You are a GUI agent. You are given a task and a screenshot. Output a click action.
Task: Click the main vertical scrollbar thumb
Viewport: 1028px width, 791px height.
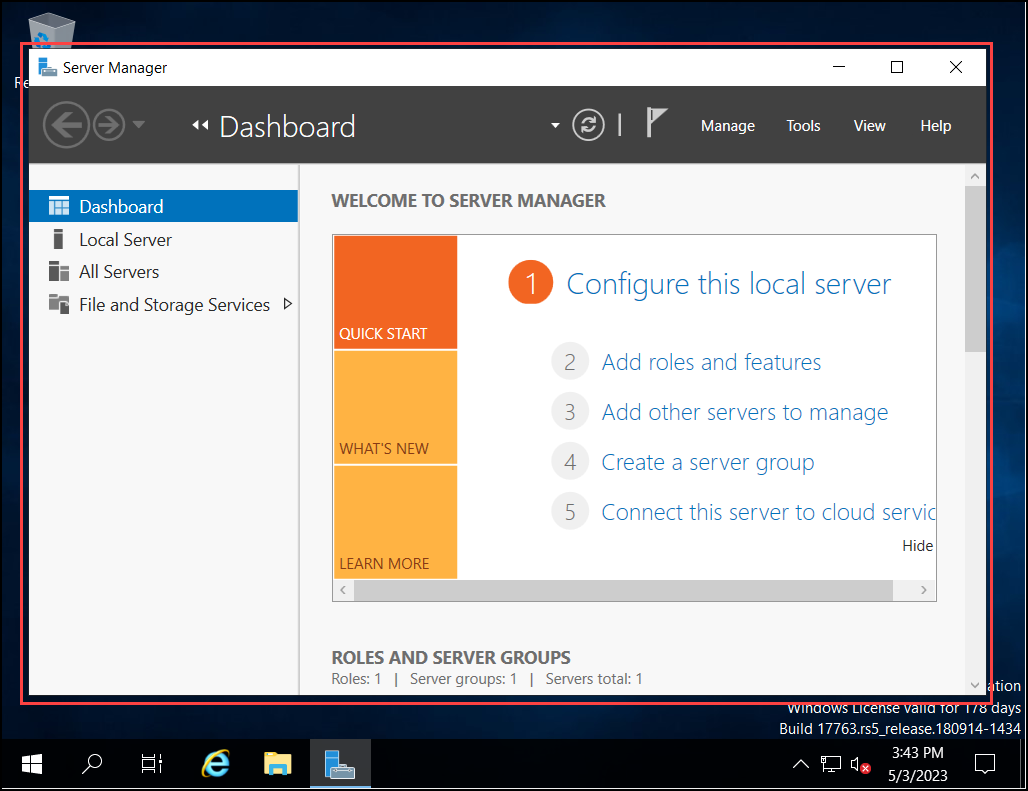click(x=975, y=269)
